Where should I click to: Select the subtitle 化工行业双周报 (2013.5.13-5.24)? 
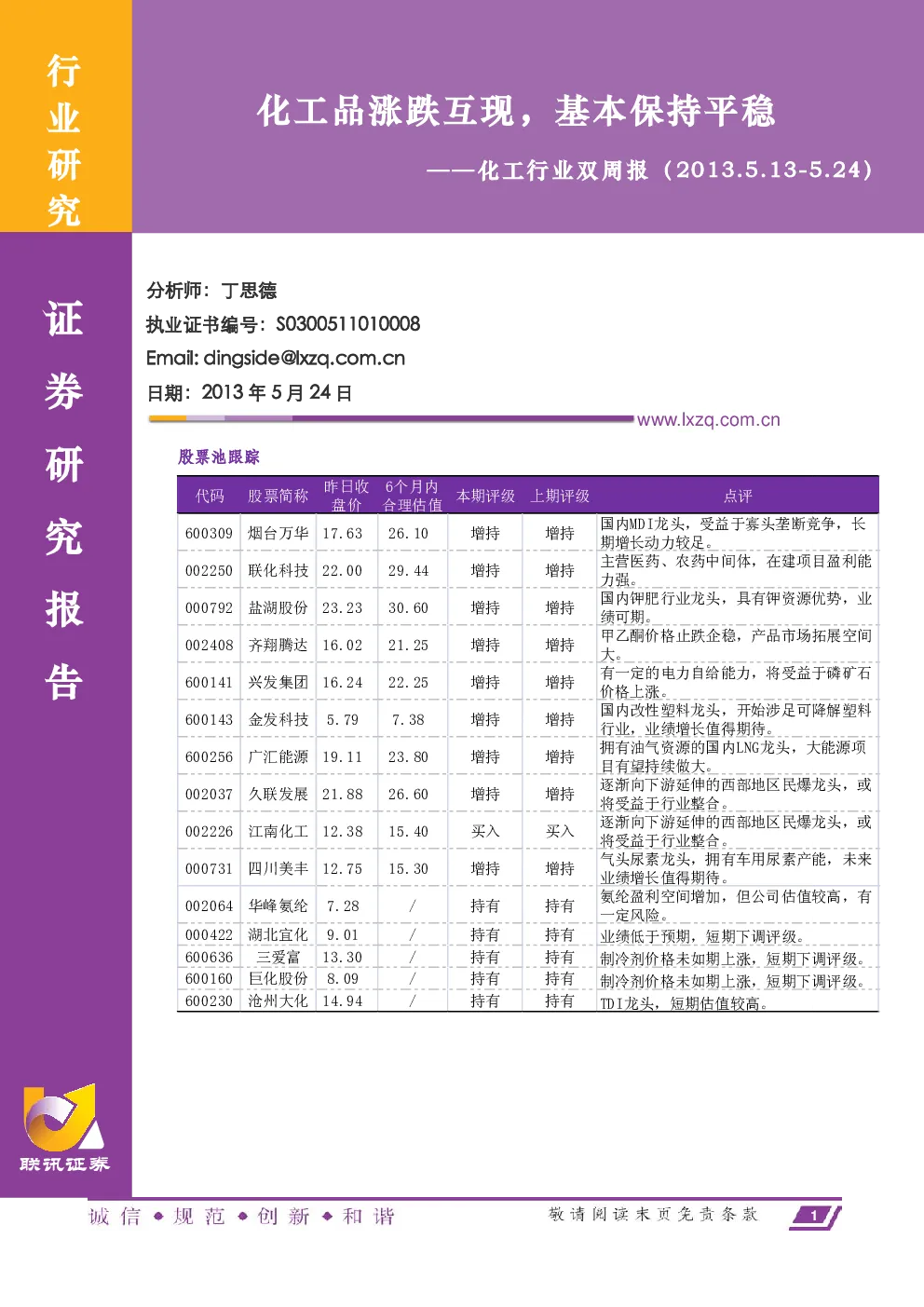click(x=675, y=170)
